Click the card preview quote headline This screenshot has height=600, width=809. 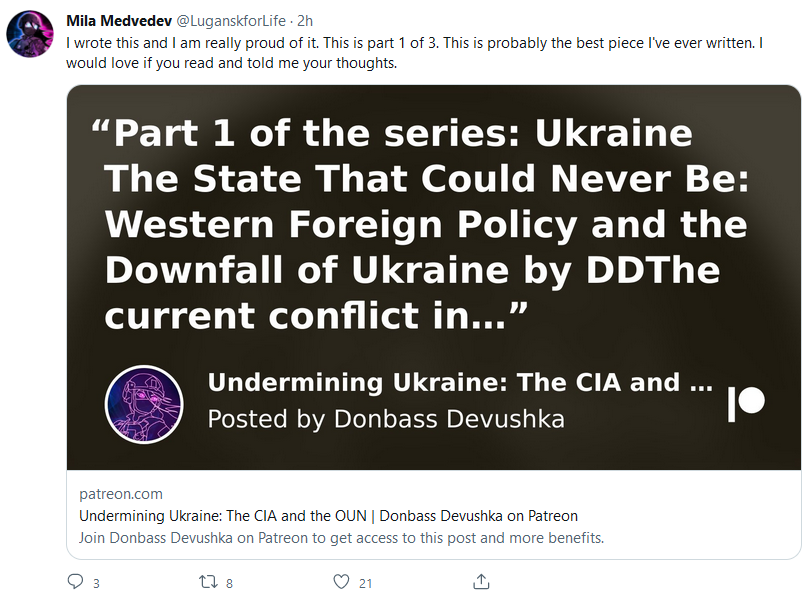pos(419,224)
